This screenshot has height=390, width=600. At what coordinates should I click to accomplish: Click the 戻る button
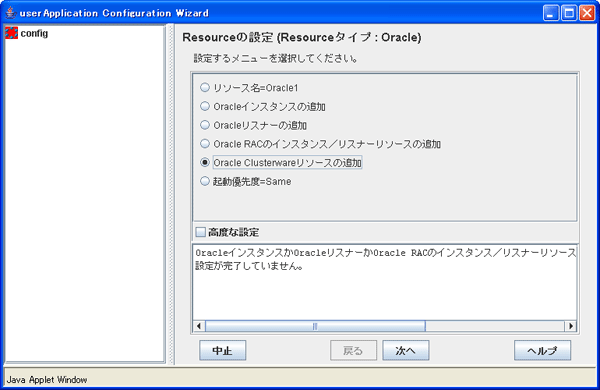(353, 350)
